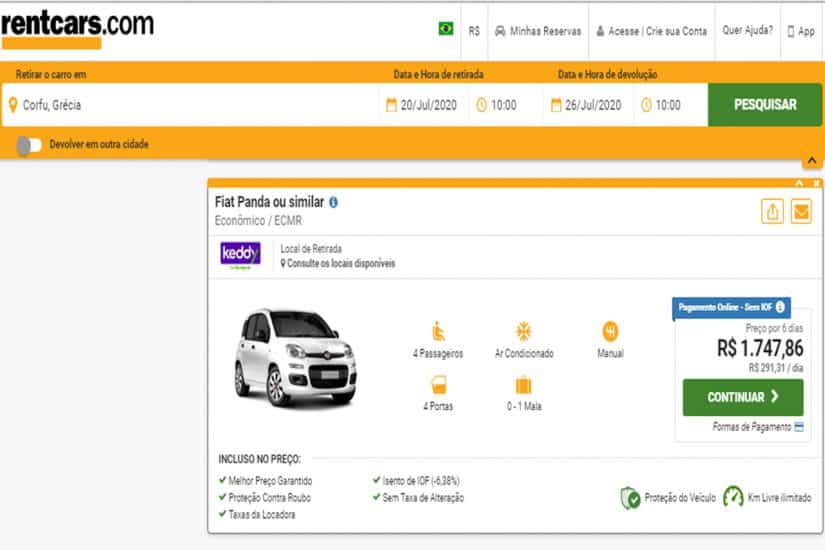The width and height of the screenshot is (825, 550).
Task: Click the Km Livre ilimitado gauge icon
Action: point(733,497)
